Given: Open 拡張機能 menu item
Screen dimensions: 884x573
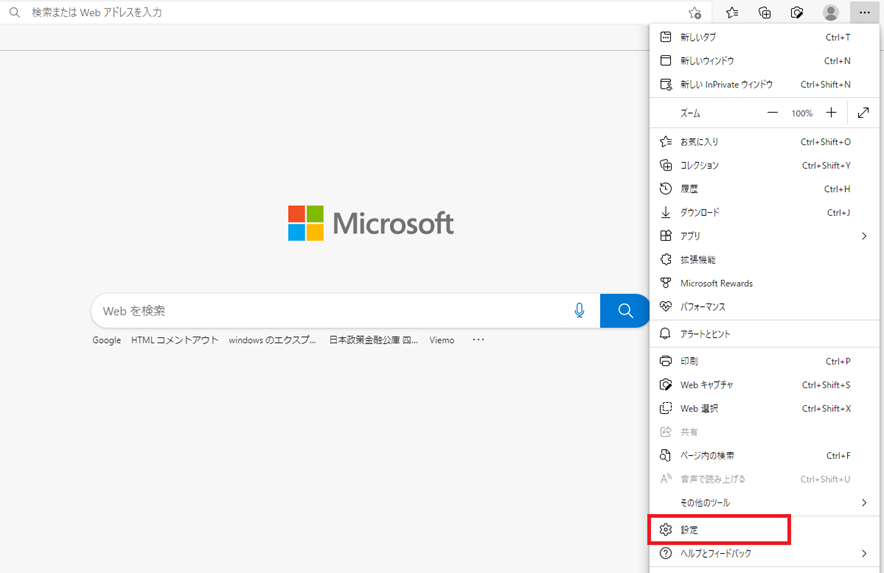Looking at the screenshot, I should [764, 259].
